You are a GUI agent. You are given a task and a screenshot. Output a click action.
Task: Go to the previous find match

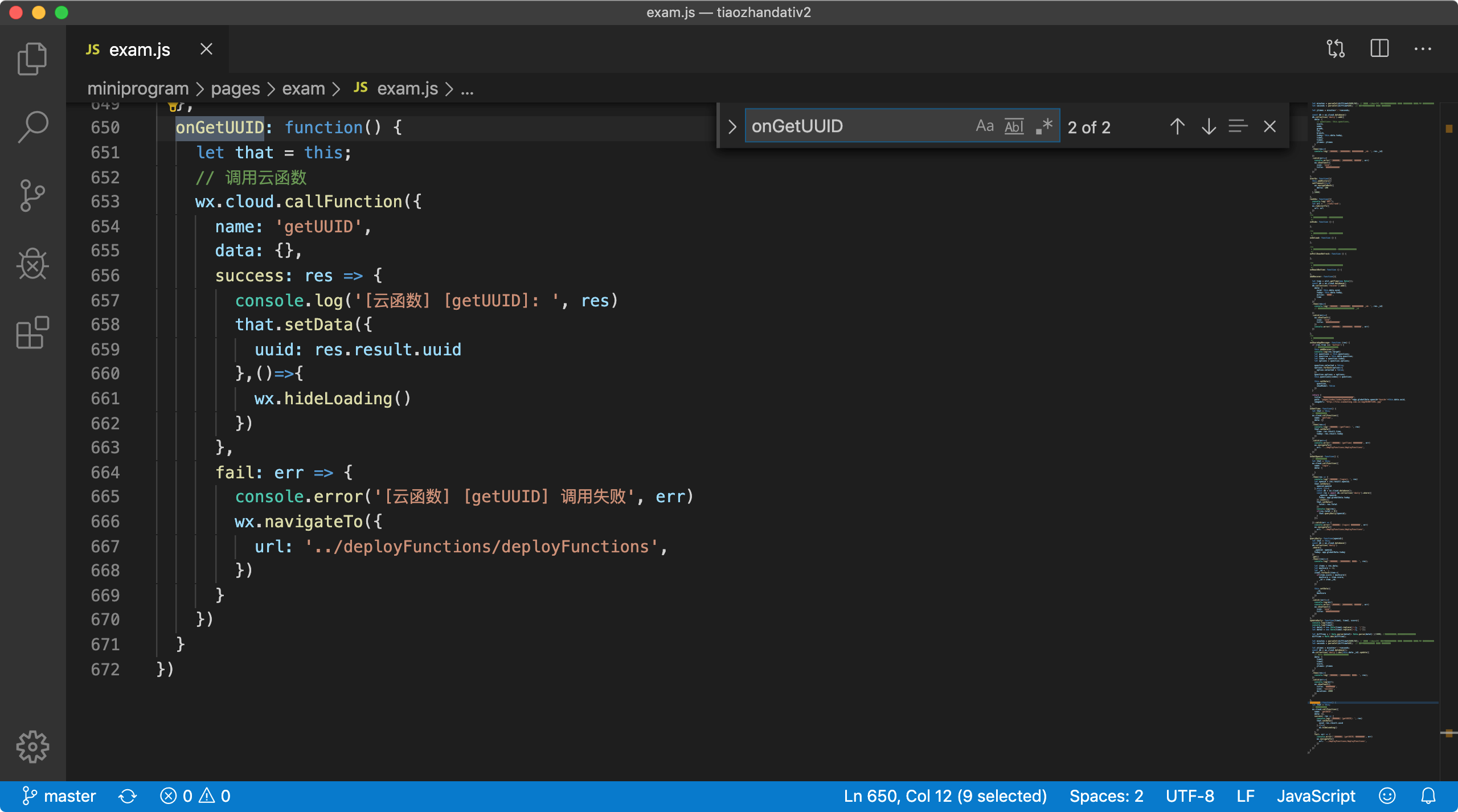(x=1177, y=126)
